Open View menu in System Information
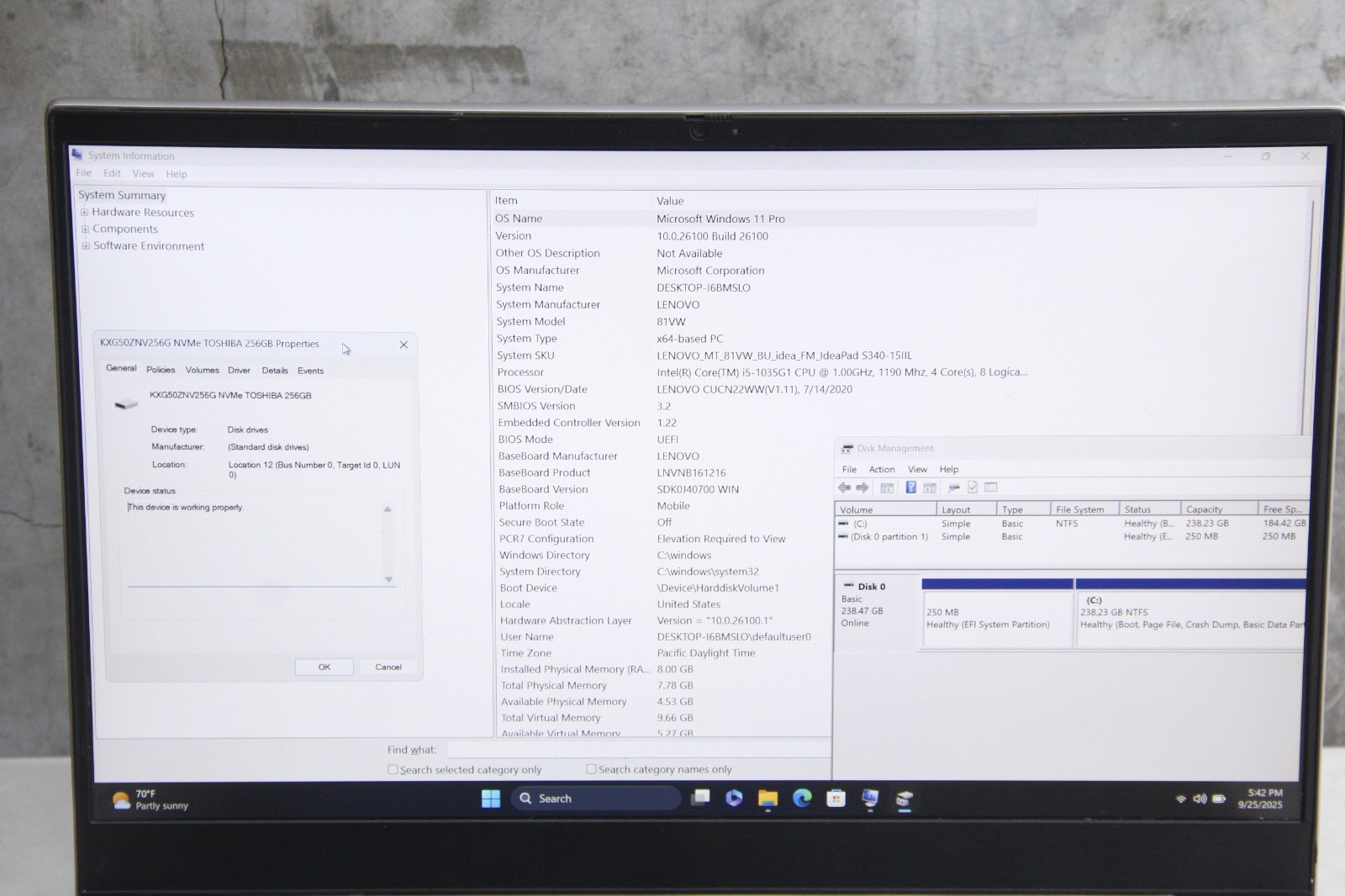The image size is (1345, 896). click(143, 174)
